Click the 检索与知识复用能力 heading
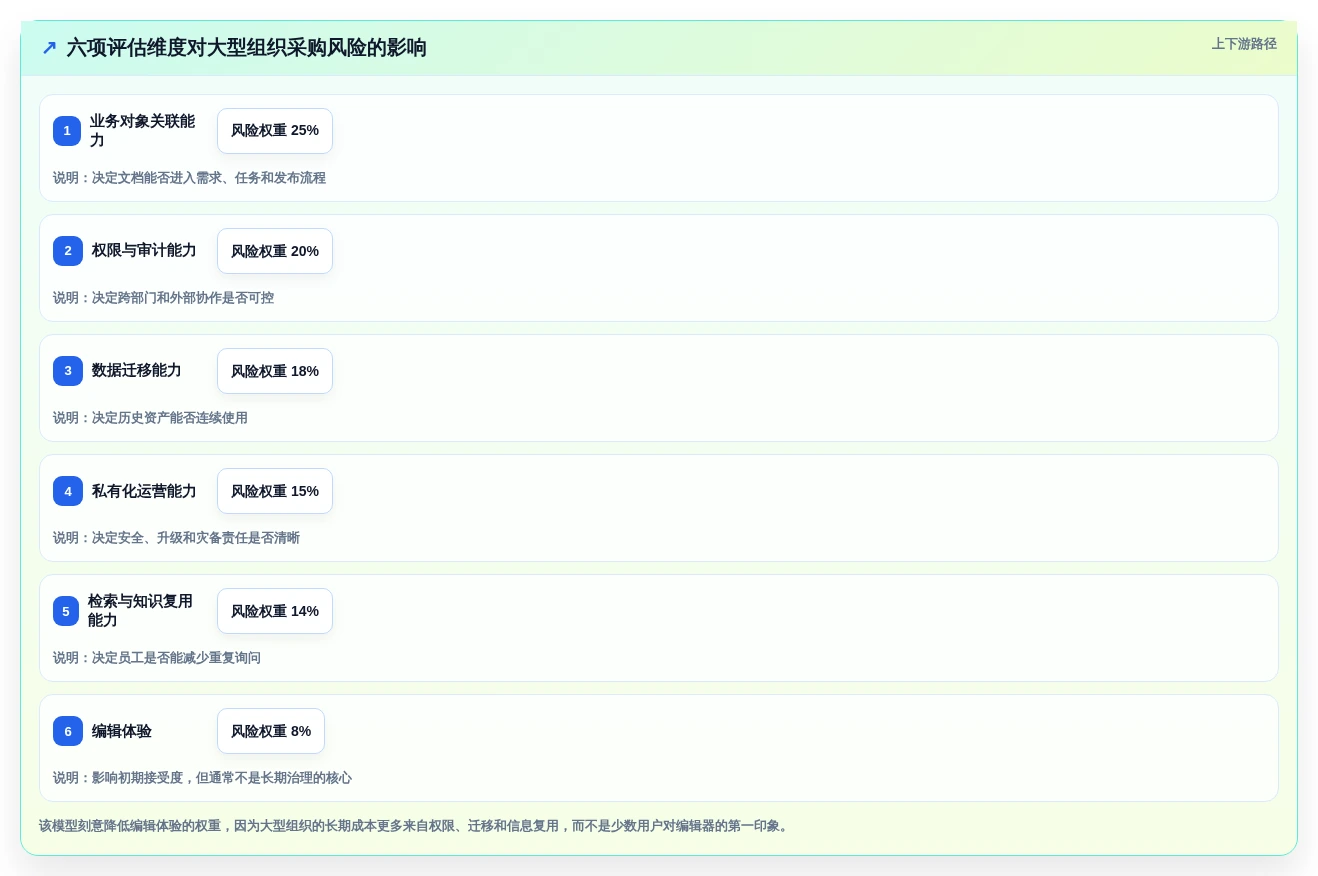The width and height of the screenshot is (1318, 876). 141,611
